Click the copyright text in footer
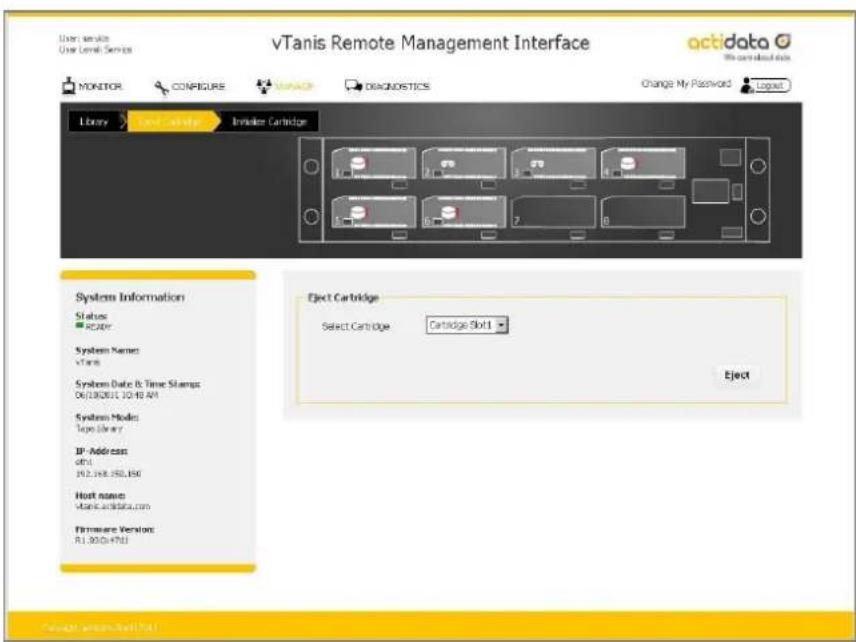This screenshot has height=642, width=856. (99, 627)
